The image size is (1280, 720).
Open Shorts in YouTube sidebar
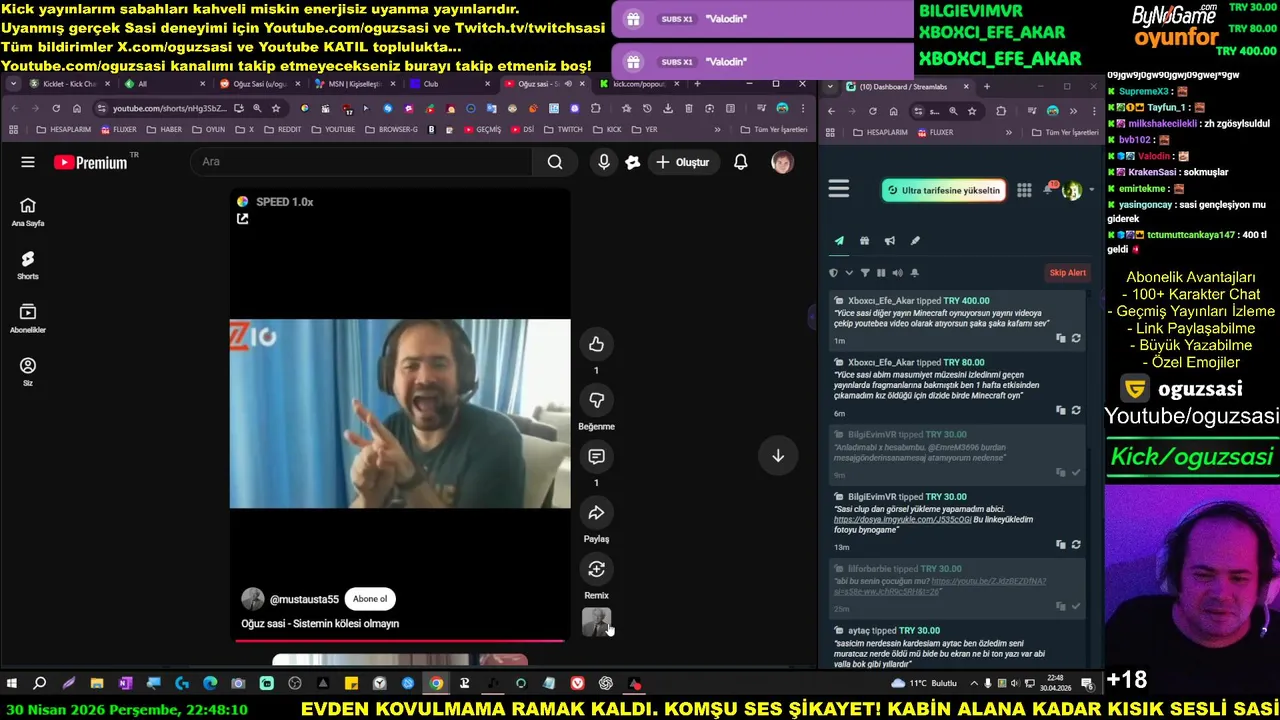(28, 265)
